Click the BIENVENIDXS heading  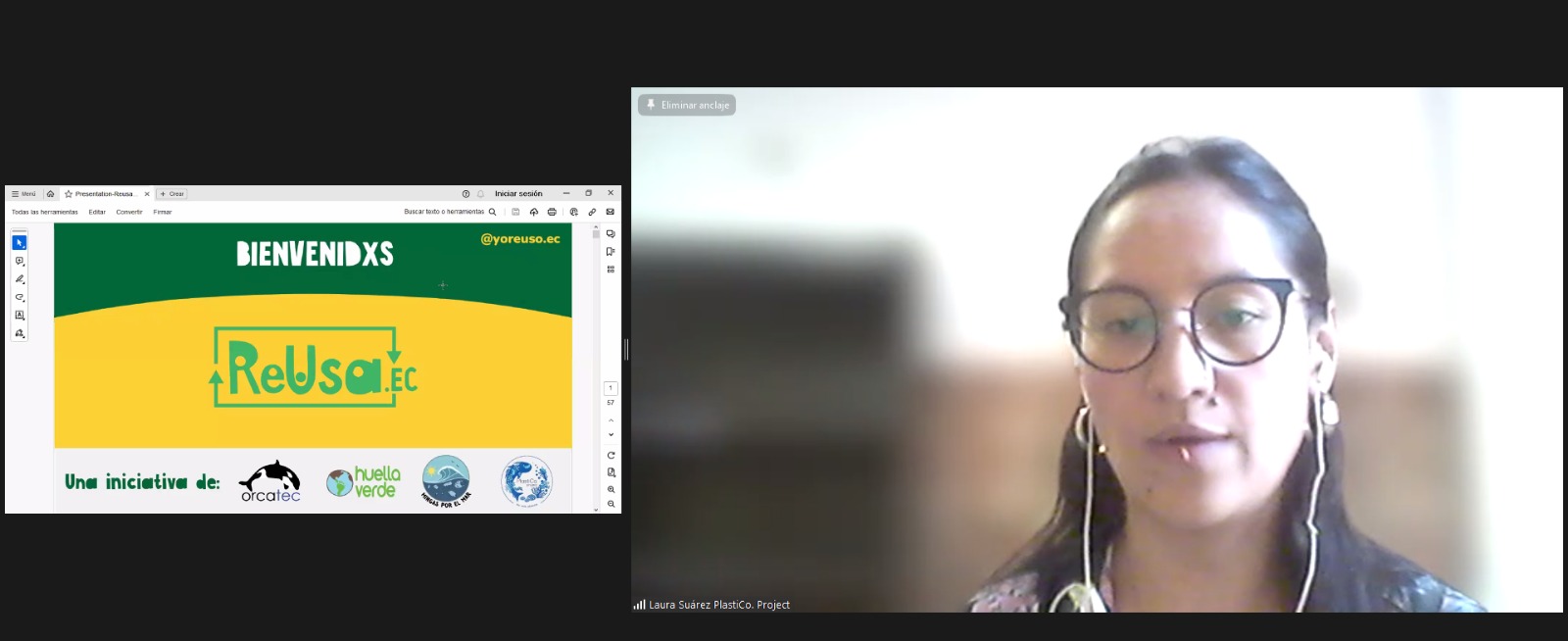[315, 255]
